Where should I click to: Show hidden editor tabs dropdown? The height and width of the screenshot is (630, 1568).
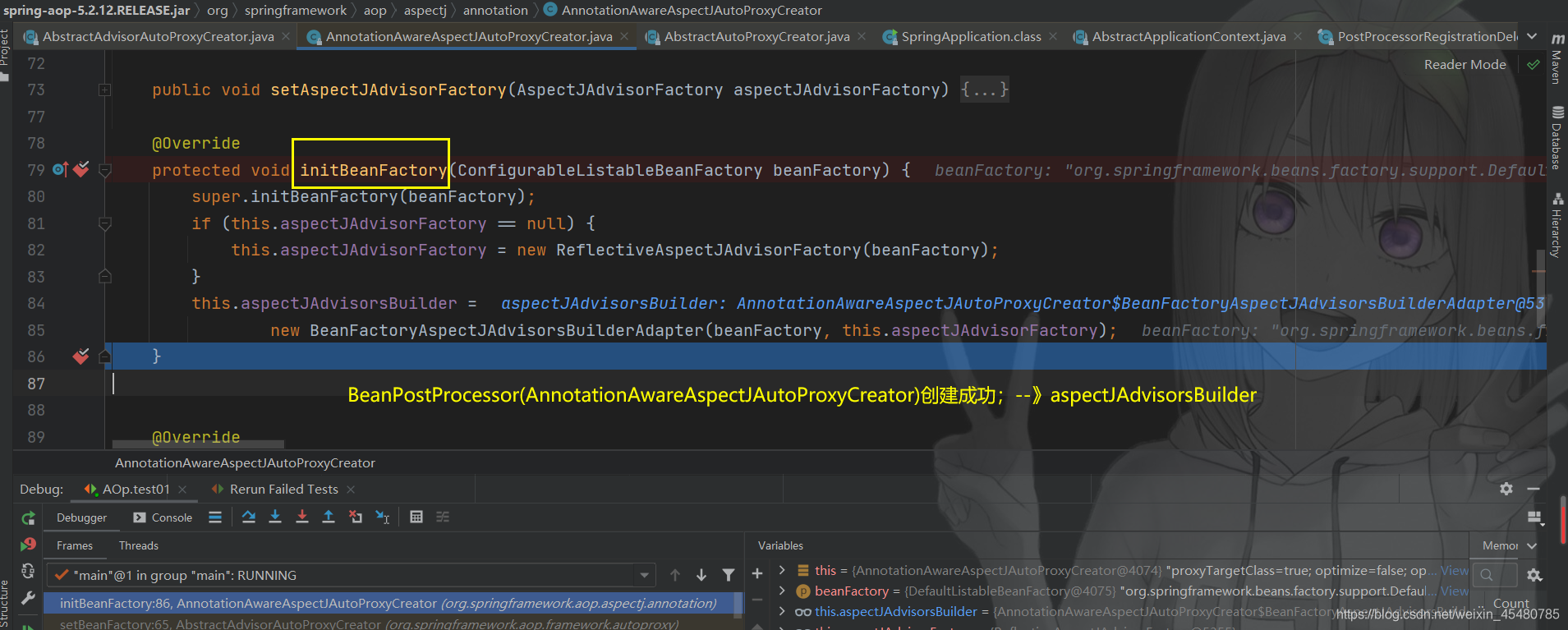(1532, 36)
